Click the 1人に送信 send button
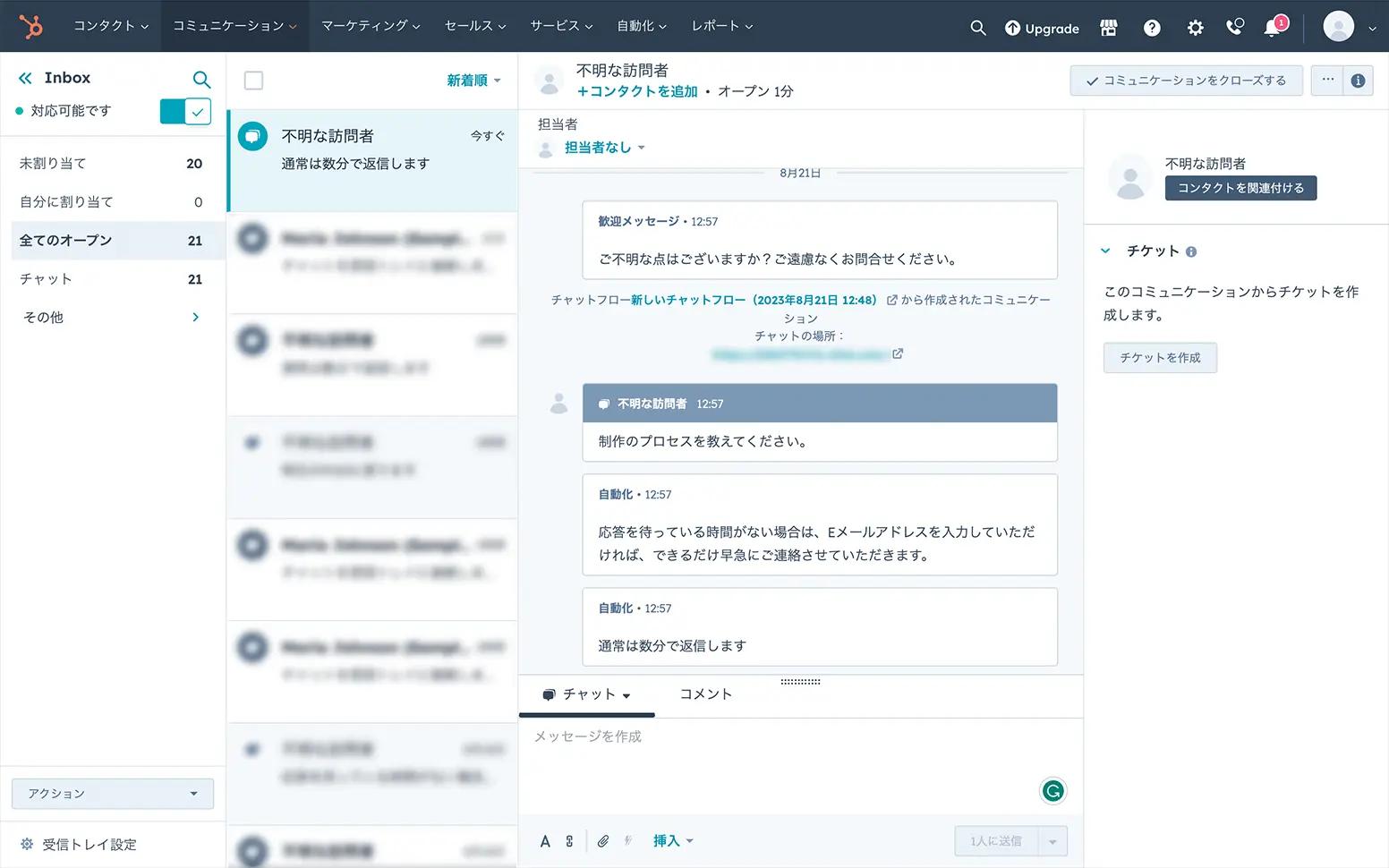This screenshot has width=1389, height=868. click(996, 841)
